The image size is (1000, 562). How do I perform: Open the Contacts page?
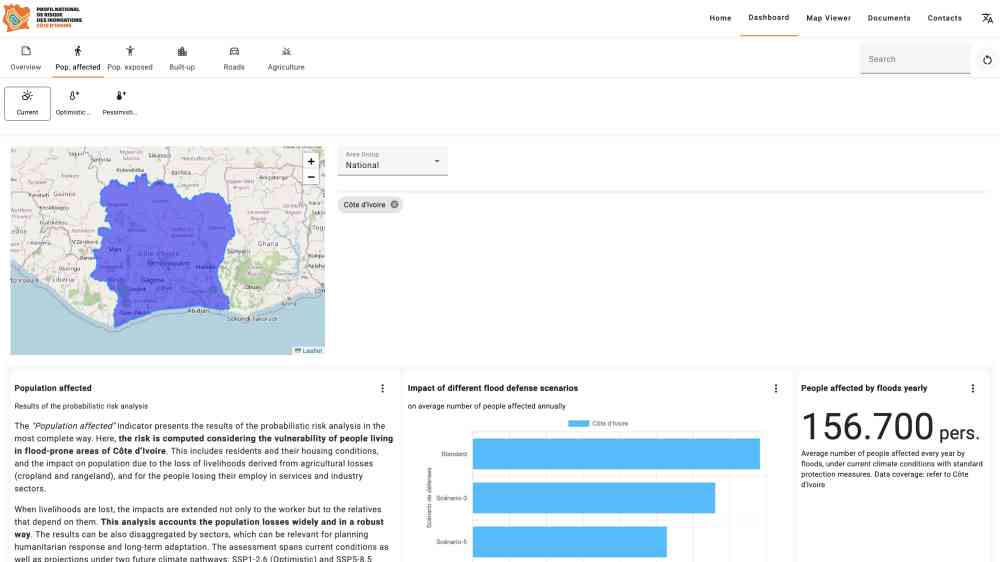pos(945,18)
